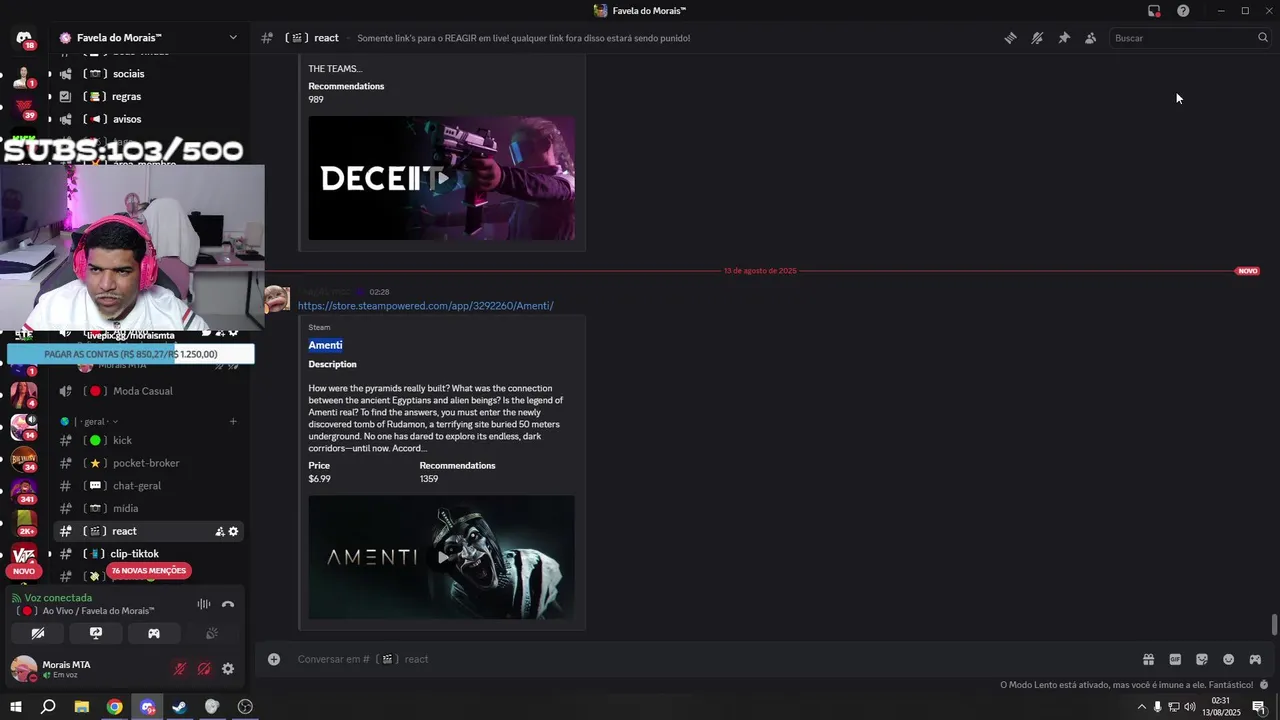The width and height of the screenshot is (1280, 720).
Task: Disconnect from voice call
Action: click(x=228, y=604)
